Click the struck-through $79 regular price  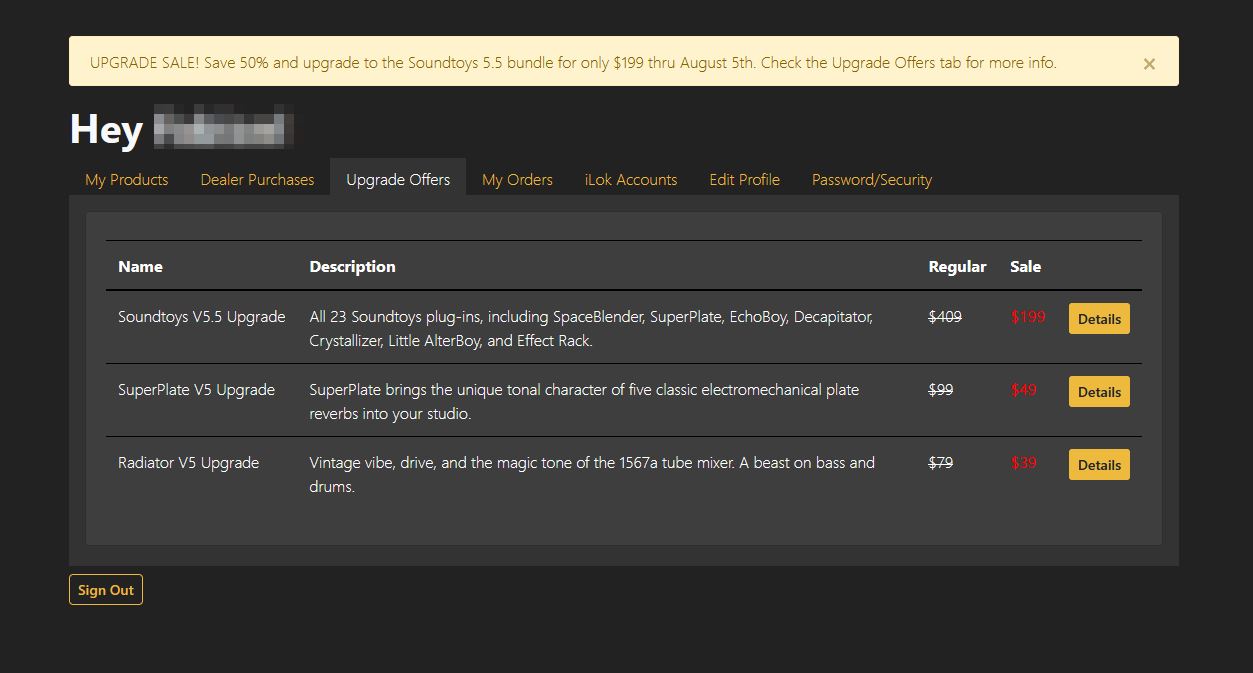coord(941,463)
